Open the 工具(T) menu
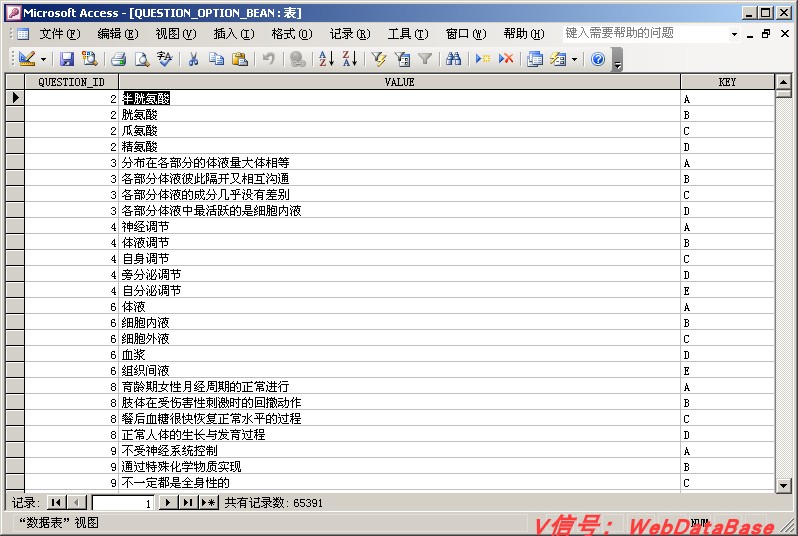Image resolution: width=798 pixels, height=536 pixels. point(408,34)
